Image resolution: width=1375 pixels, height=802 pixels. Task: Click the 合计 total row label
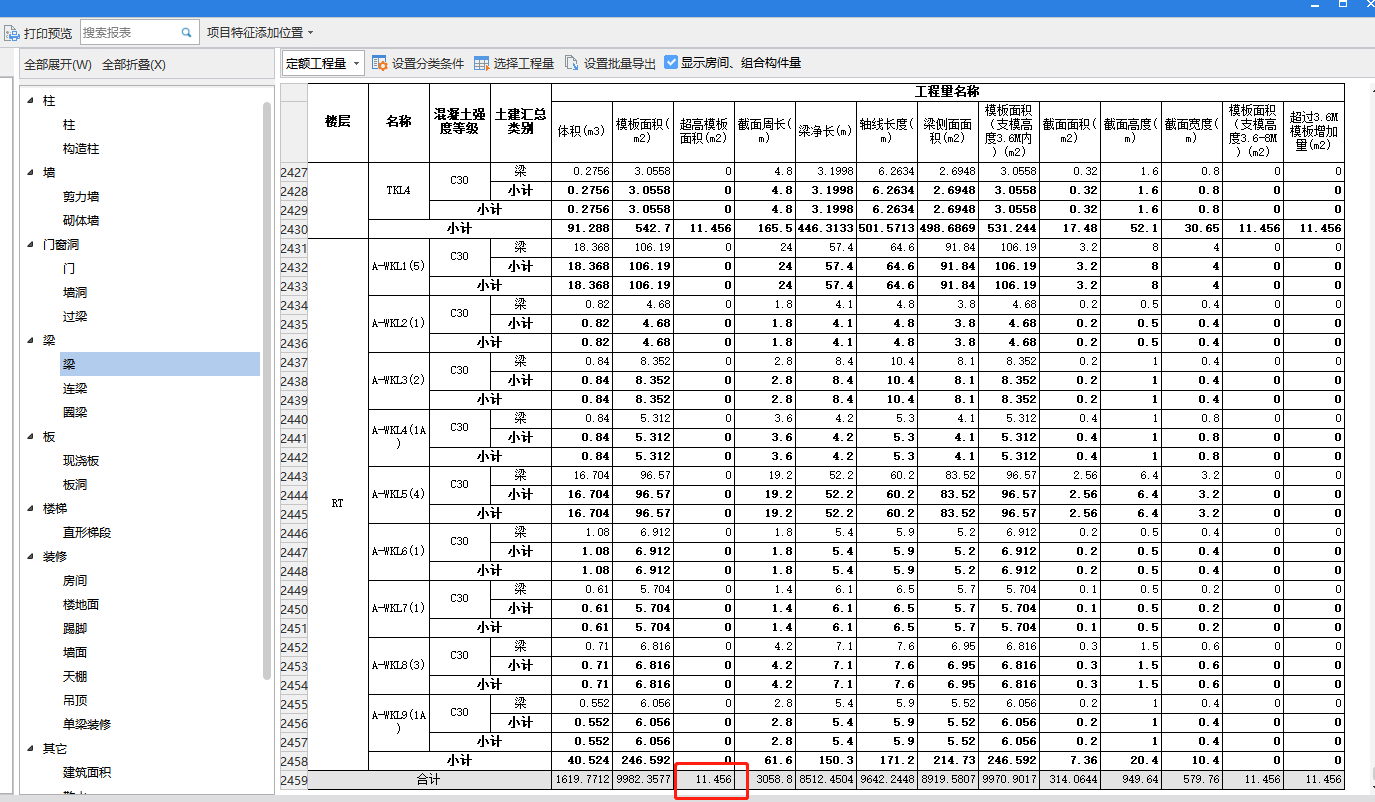[x=429, y=779]
